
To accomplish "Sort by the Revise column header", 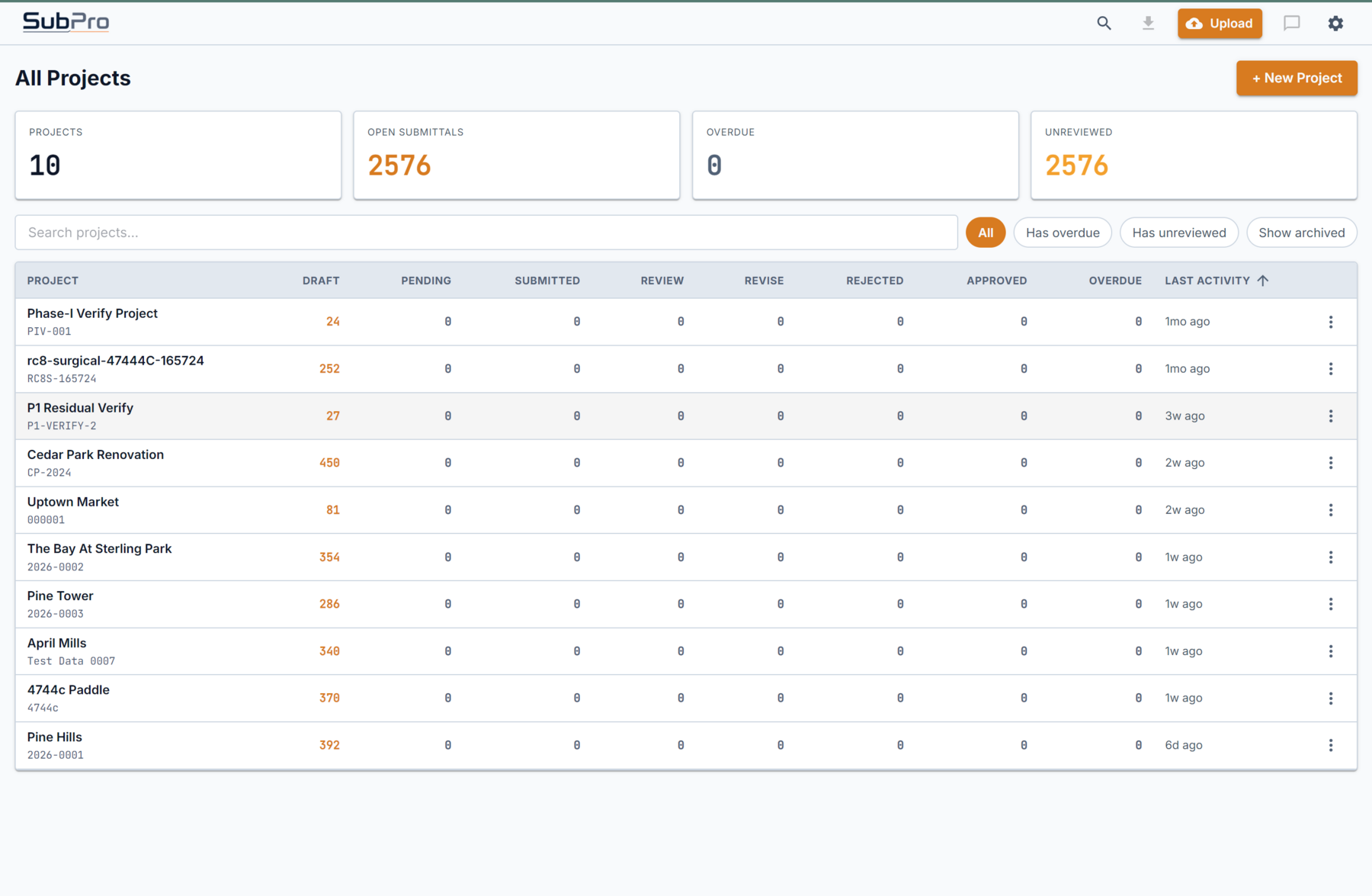I will pyautogui.click(x=764, y=281).
